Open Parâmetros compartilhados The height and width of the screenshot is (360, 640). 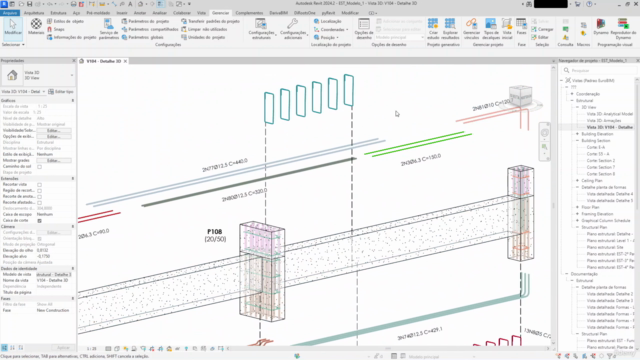(150, 29)
